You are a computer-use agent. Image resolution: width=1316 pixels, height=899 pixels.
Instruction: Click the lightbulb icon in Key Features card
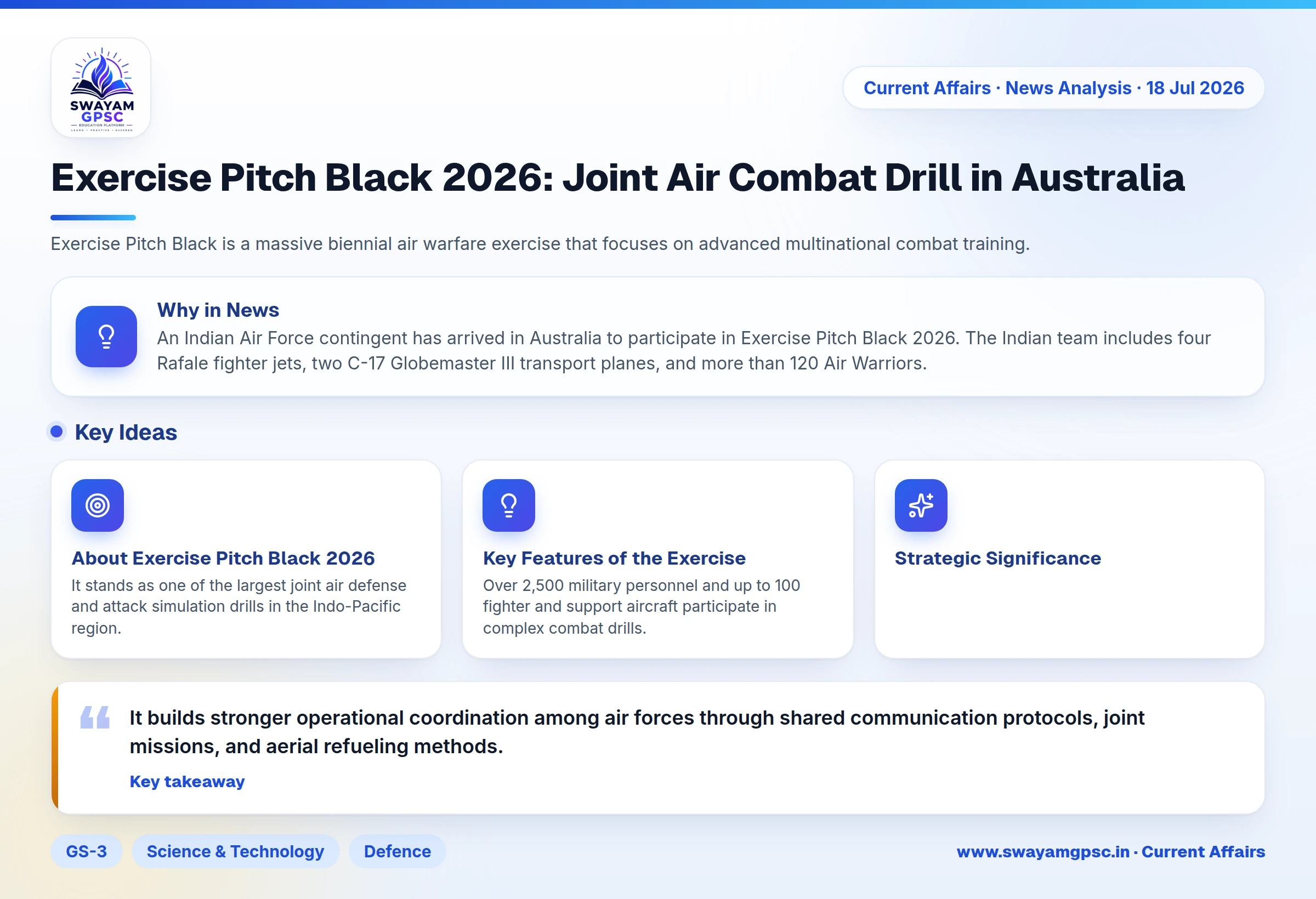click(x=508, y=505)
